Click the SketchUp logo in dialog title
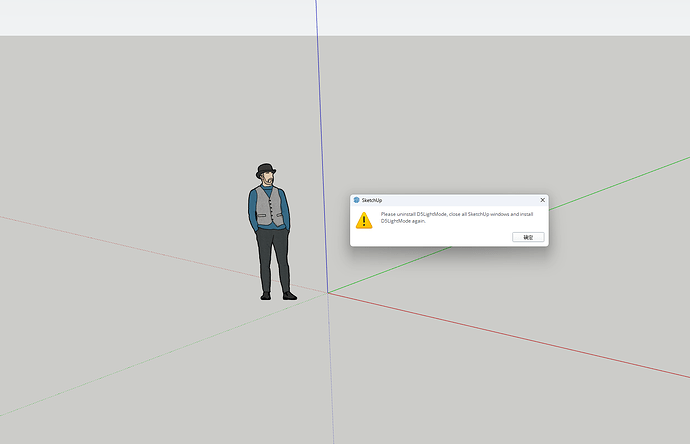 click(356, 200)
